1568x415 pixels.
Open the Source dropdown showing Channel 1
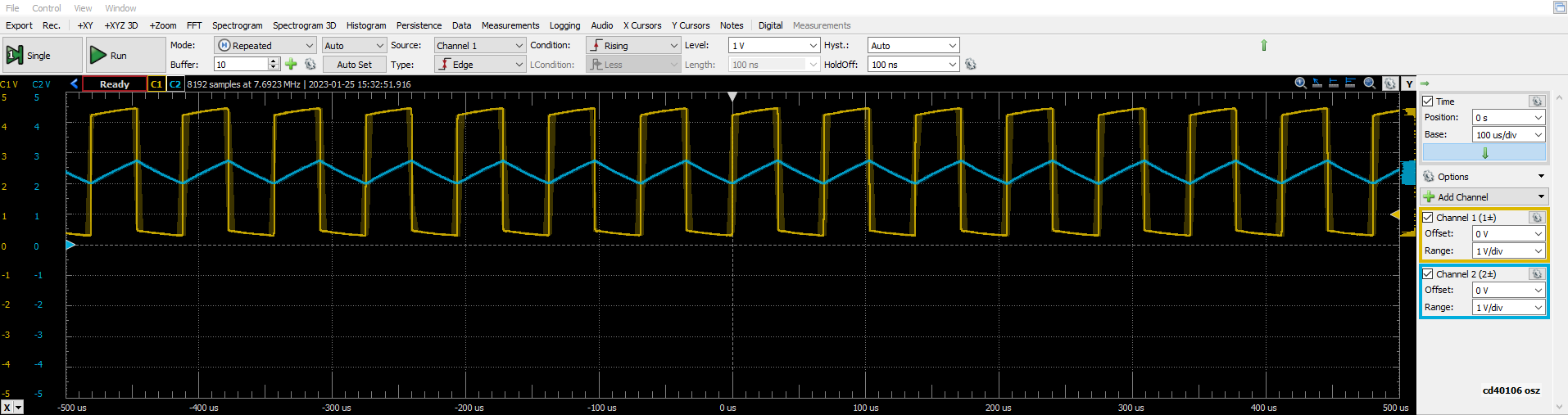(x=479, y=46)
